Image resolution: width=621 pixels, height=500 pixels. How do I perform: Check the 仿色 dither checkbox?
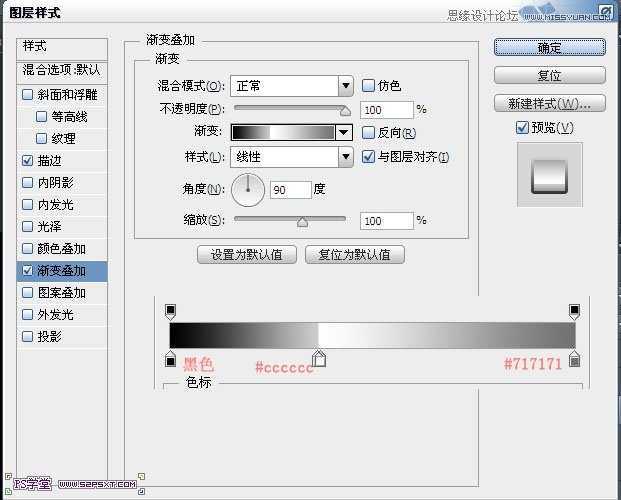coord(368,86)
